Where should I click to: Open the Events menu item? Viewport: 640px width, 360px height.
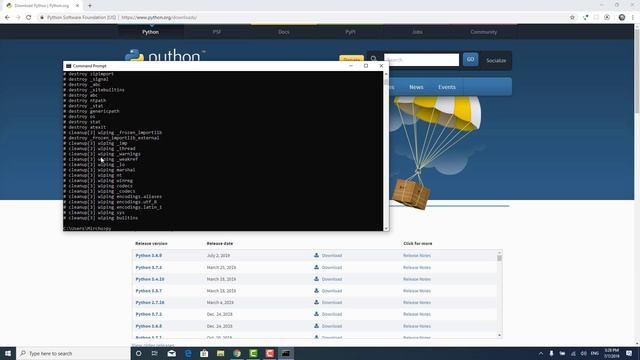coord(447,87)
